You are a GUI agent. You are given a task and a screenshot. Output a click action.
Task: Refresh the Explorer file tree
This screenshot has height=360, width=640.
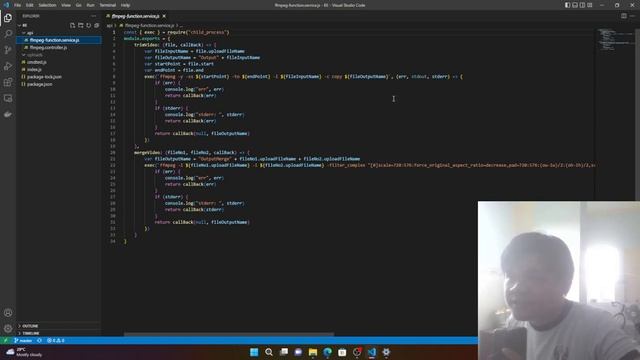click(x=89, y=25)
